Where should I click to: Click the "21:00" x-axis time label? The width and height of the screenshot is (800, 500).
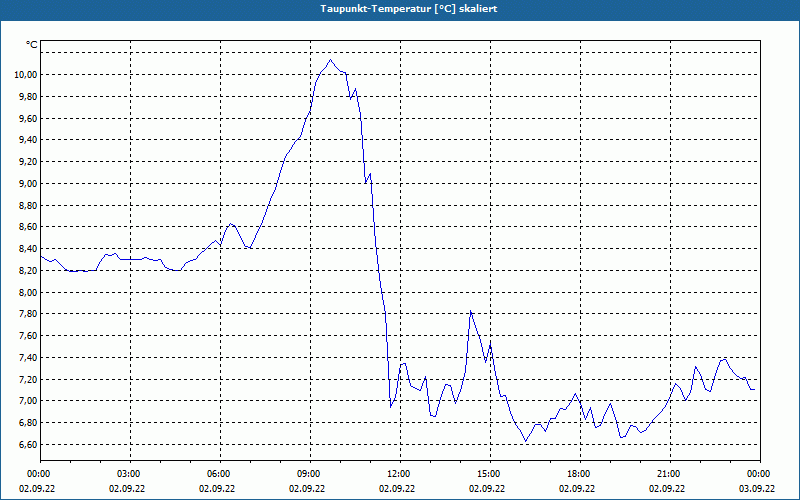[670, 474]
